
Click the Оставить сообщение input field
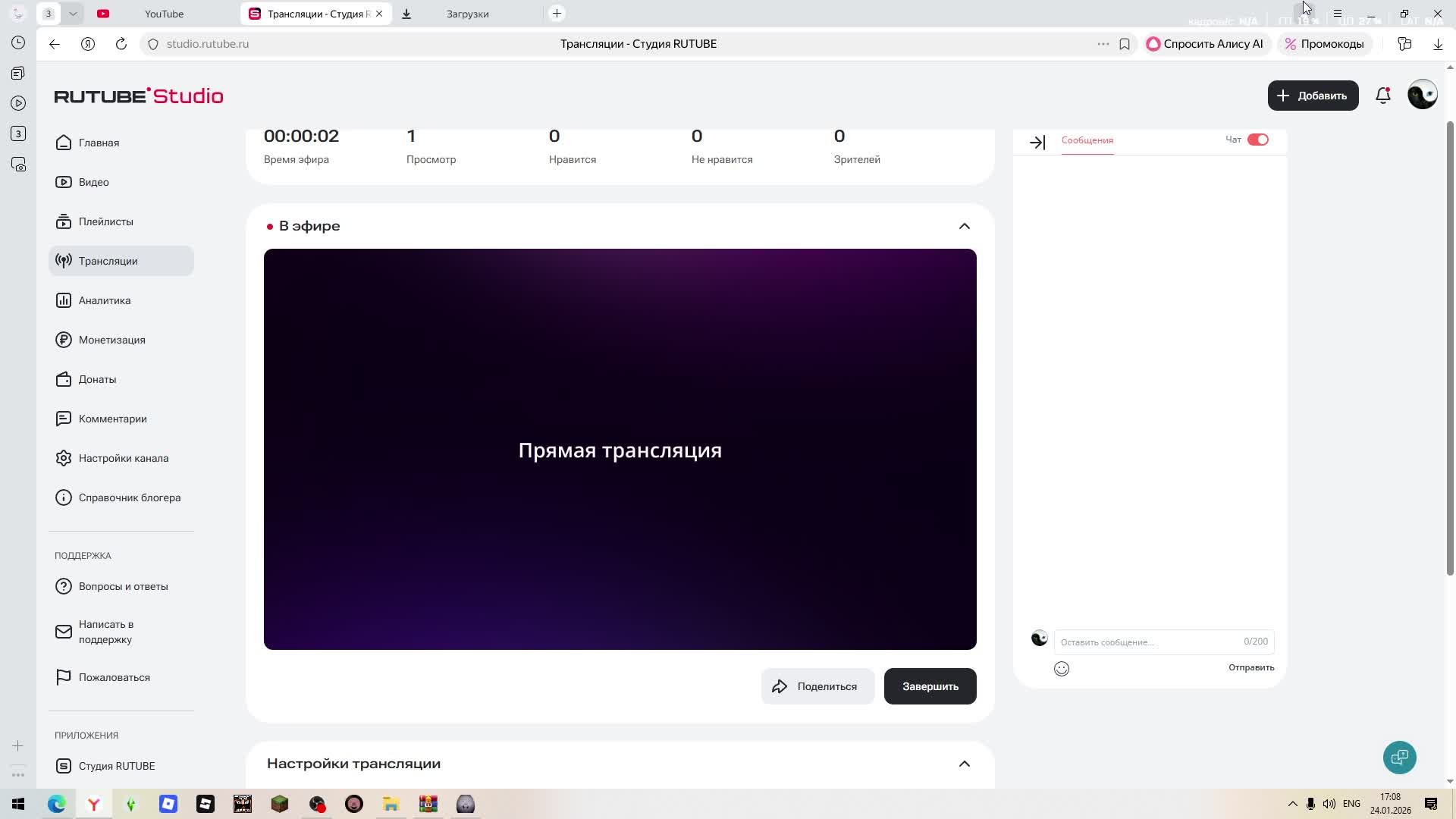[x=1137, y=641]
